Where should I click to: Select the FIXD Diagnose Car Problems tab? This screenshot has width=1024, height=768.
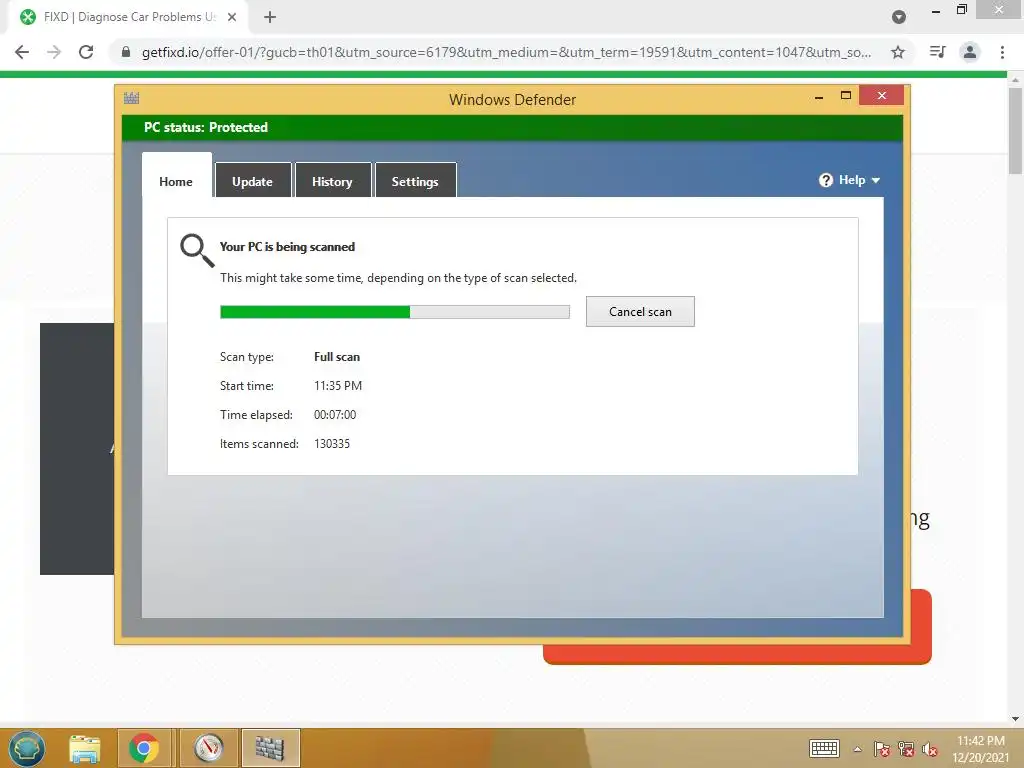click(x=129, y=17)
